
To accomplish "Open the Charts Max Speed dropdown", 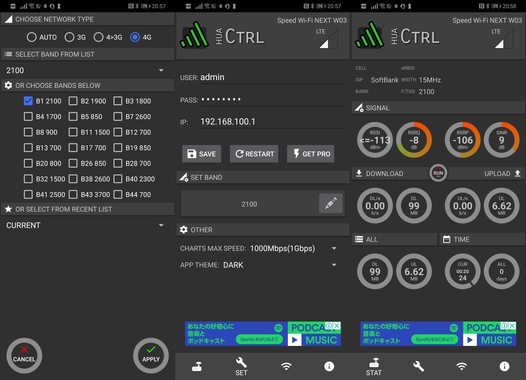I will click(x=293, y=249).
